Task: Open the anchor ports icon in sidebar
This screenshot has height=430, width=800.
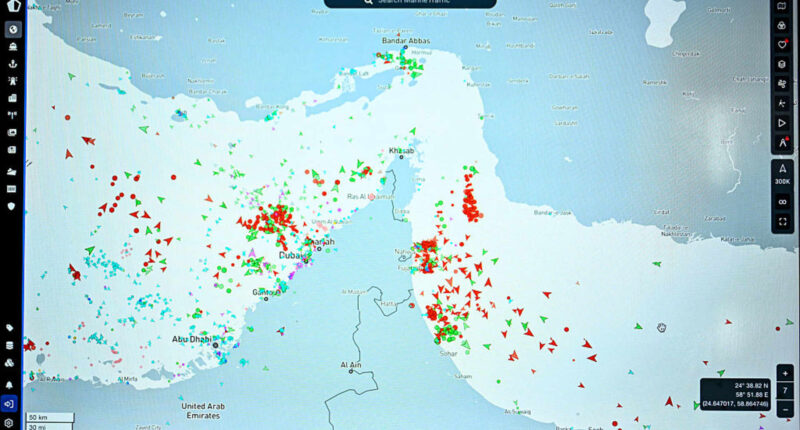Action: [x=11, y=64]
